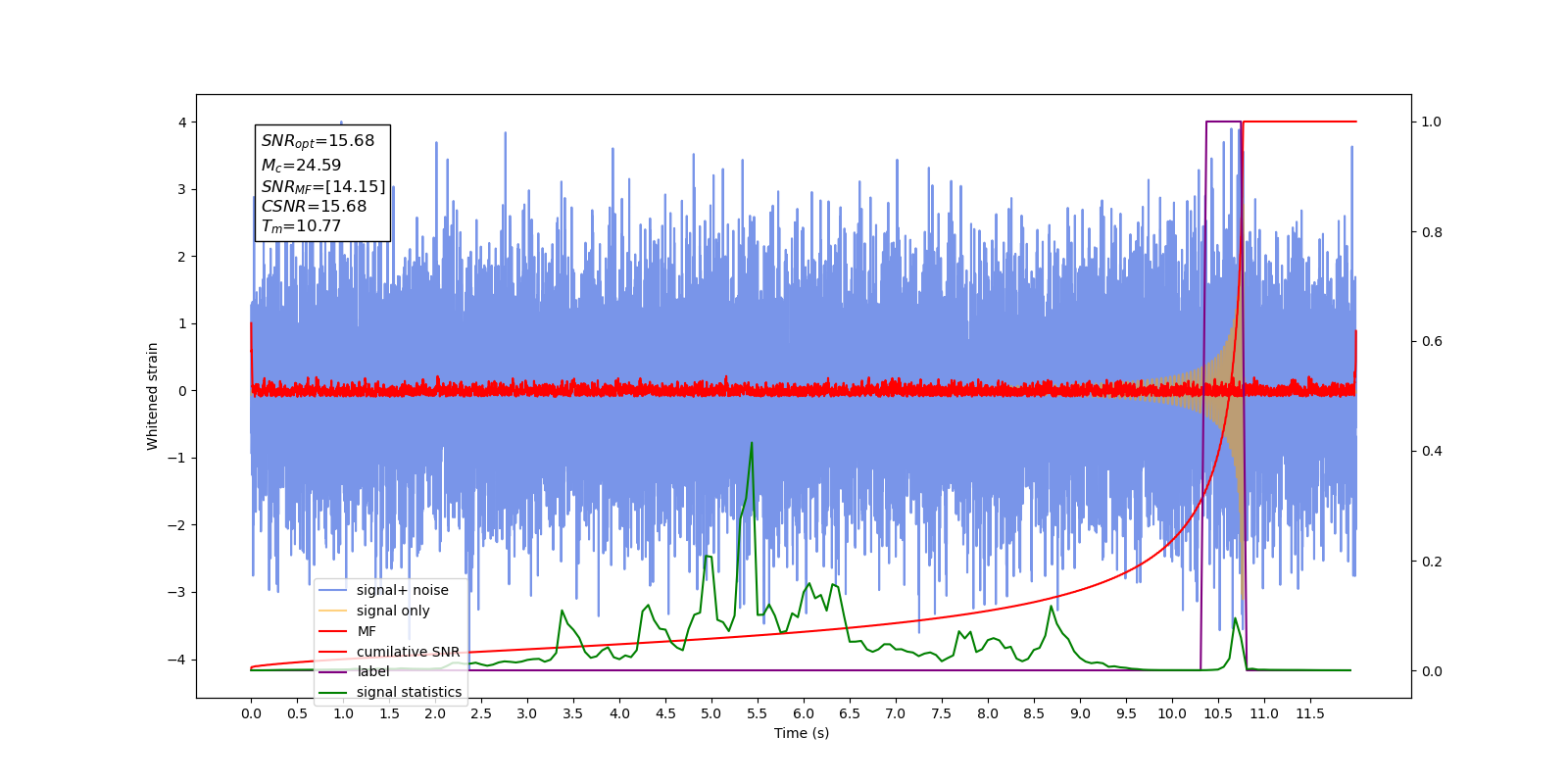Click the x-axis tick label 10.5
1568x784 pixels.
1218,713
